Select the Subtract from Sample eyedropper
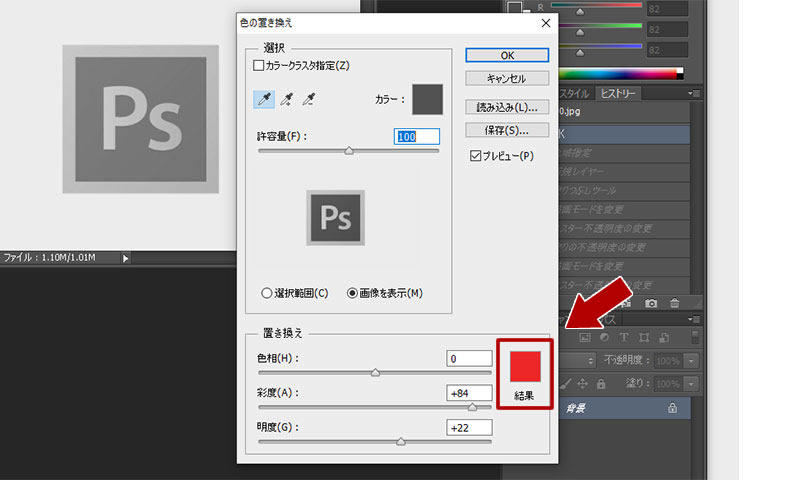The image size is (800, 480). pyautogui.click(x=309, y=99)
